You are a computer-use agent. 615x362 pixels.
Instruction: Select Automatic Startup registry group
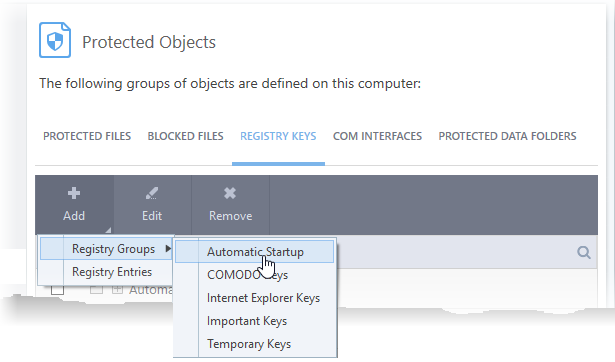[255, 252]
